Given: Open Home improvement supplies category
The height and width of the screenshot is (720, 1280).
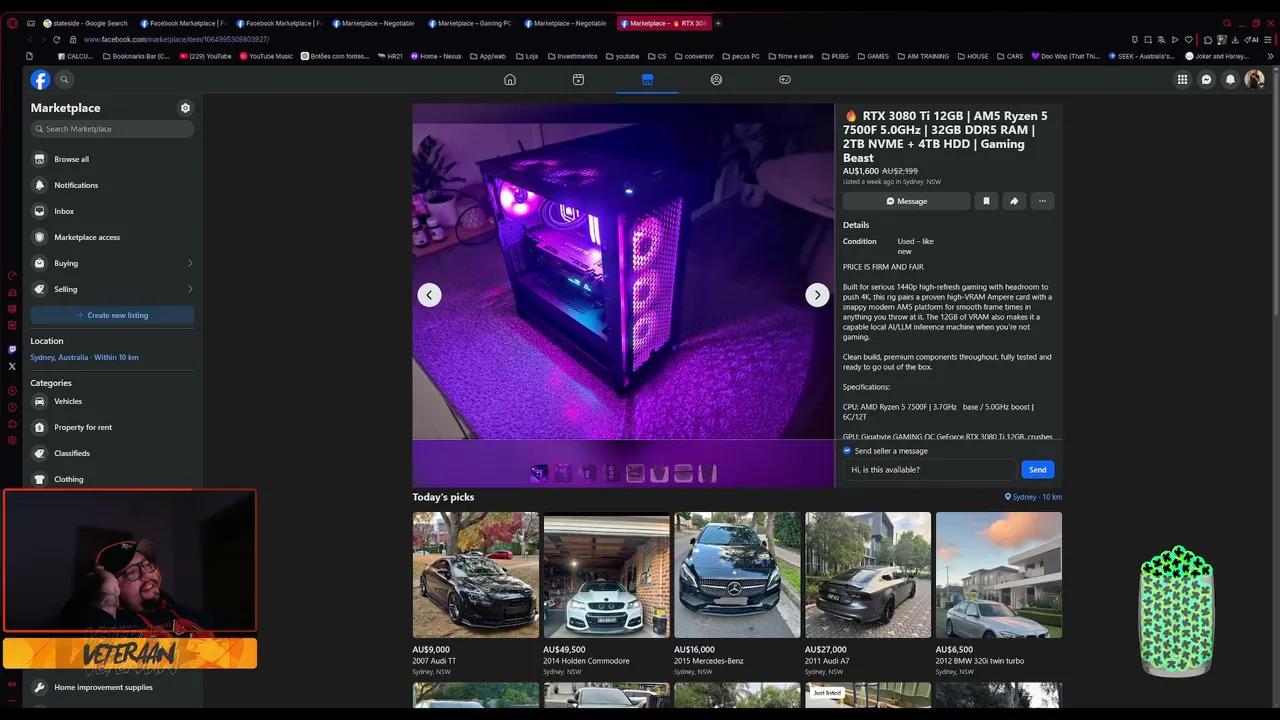Looking at the screenshot, I should click(x=112, y=687).
